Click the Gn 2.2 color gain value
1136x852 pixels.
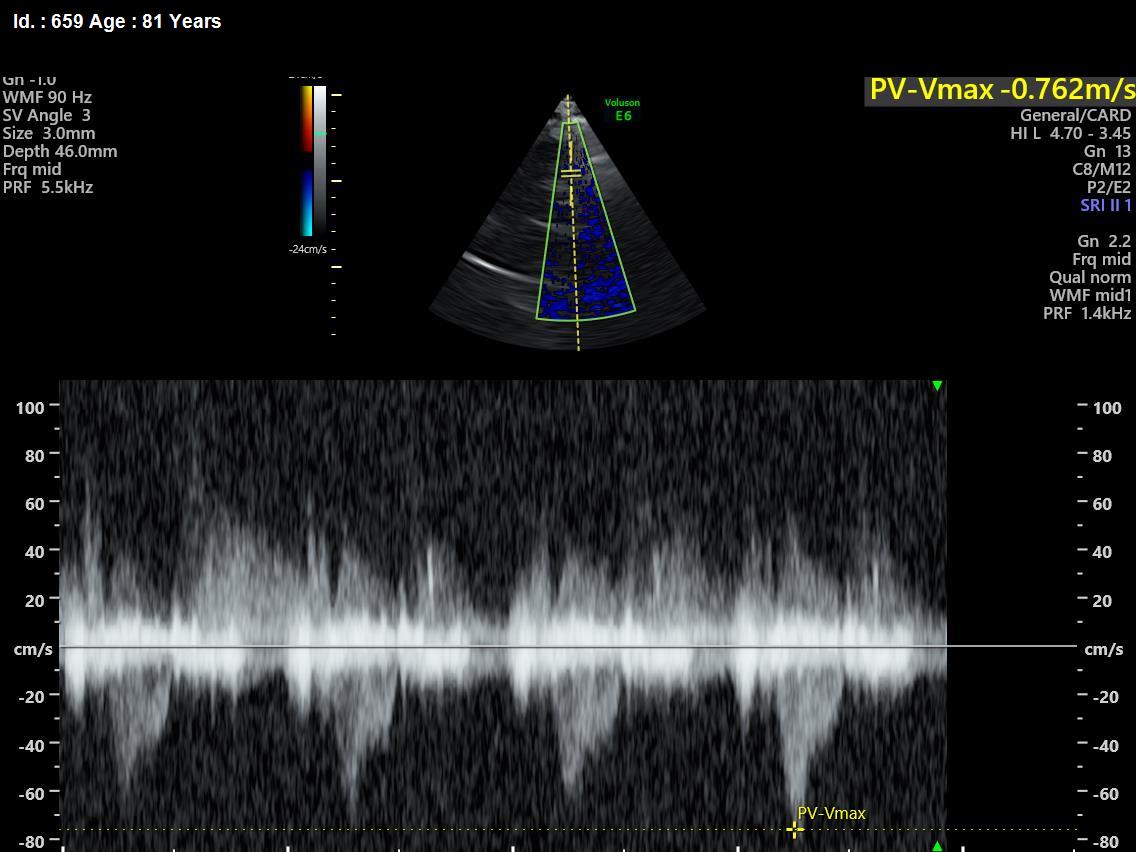point(1104,241)
